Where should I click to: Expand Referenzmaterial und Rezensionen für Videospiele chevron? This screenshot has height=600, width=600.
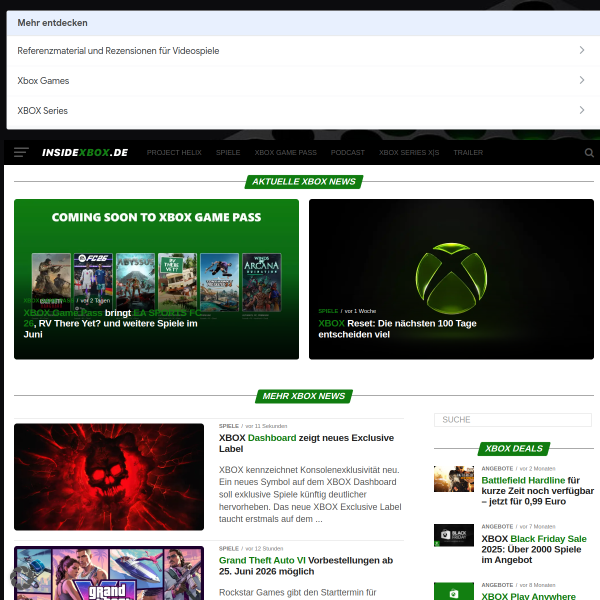pyautogui.click(x=582, y=50)
